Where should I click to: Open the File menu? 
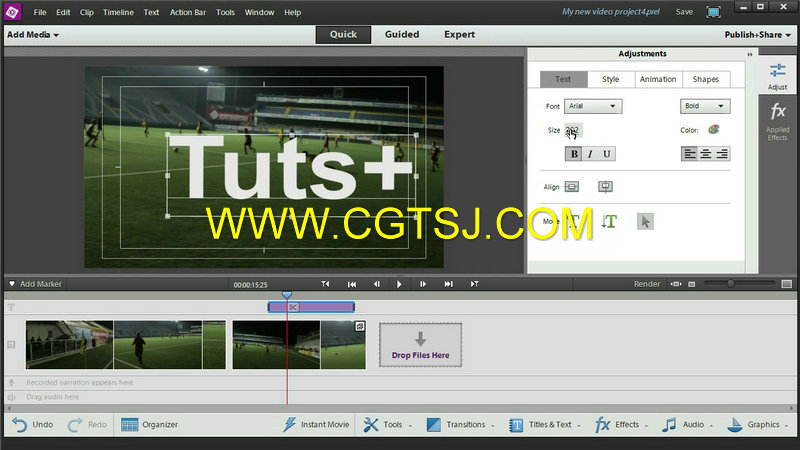(40, 12)
